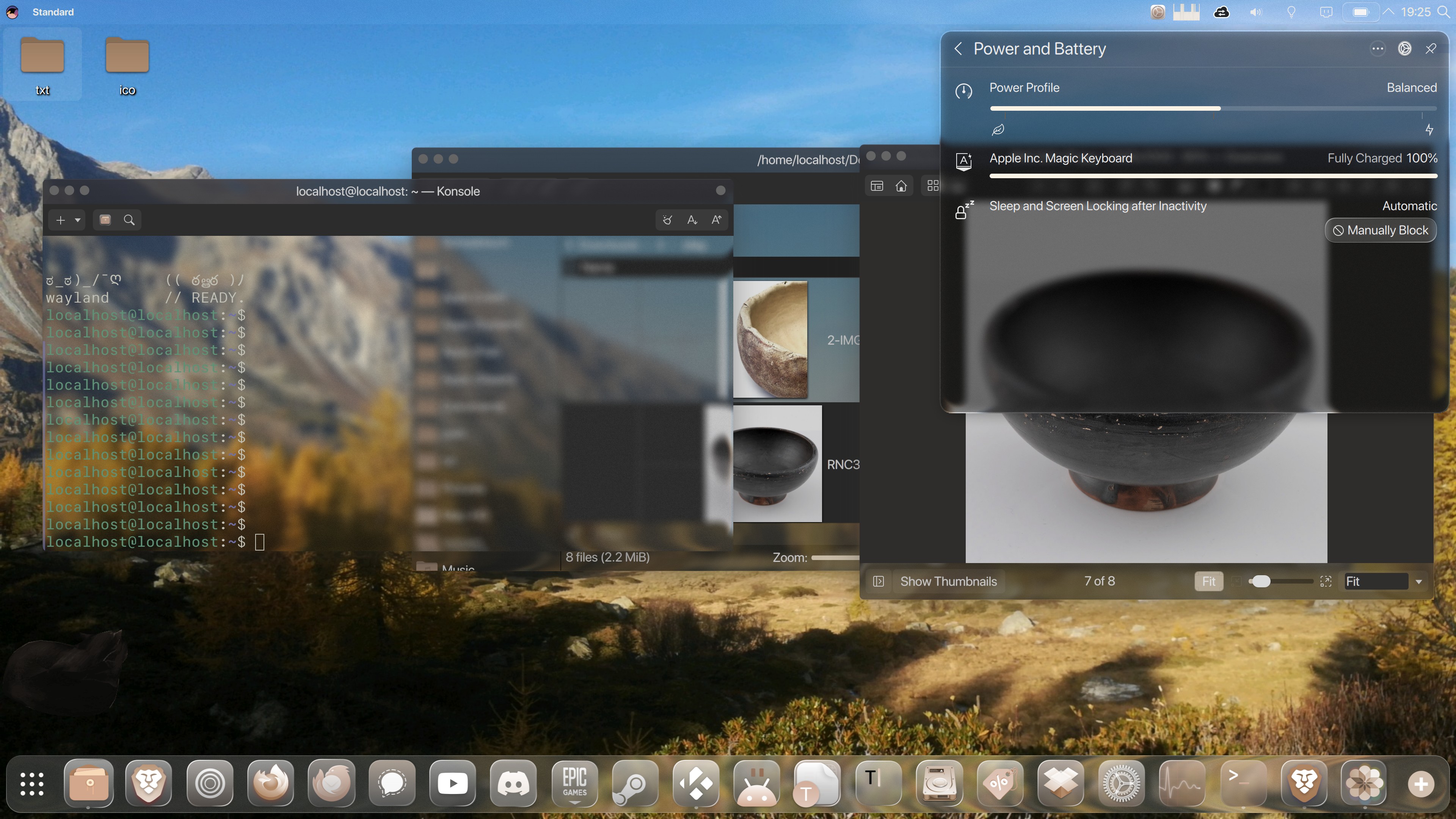
Task: Toggle Manually Block sleep button
Action: pyautogui.click(x=1380, y=230)
